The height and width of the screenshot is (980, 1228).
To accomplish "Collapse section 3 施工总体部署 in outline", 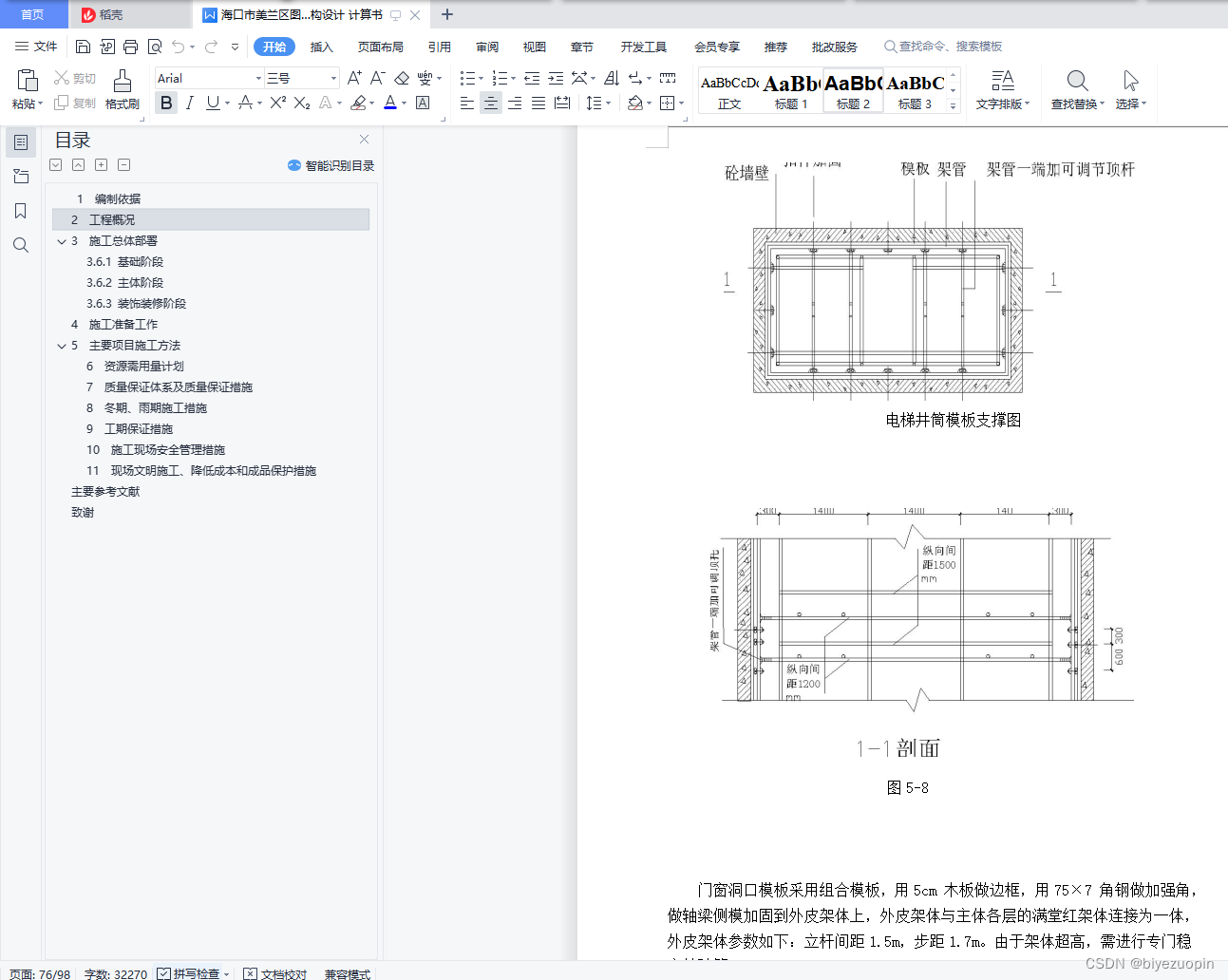I will [x=62, y=241].
